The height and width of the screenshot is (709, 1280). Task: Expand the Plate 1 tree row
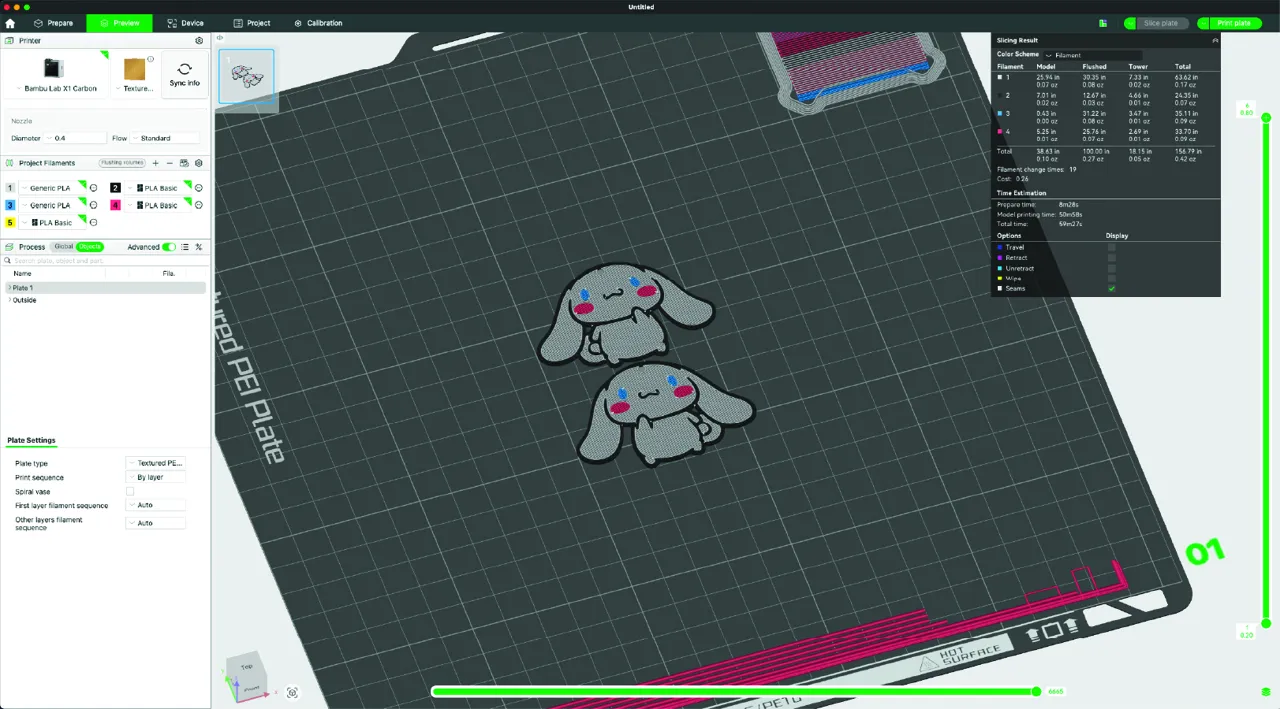9,288
